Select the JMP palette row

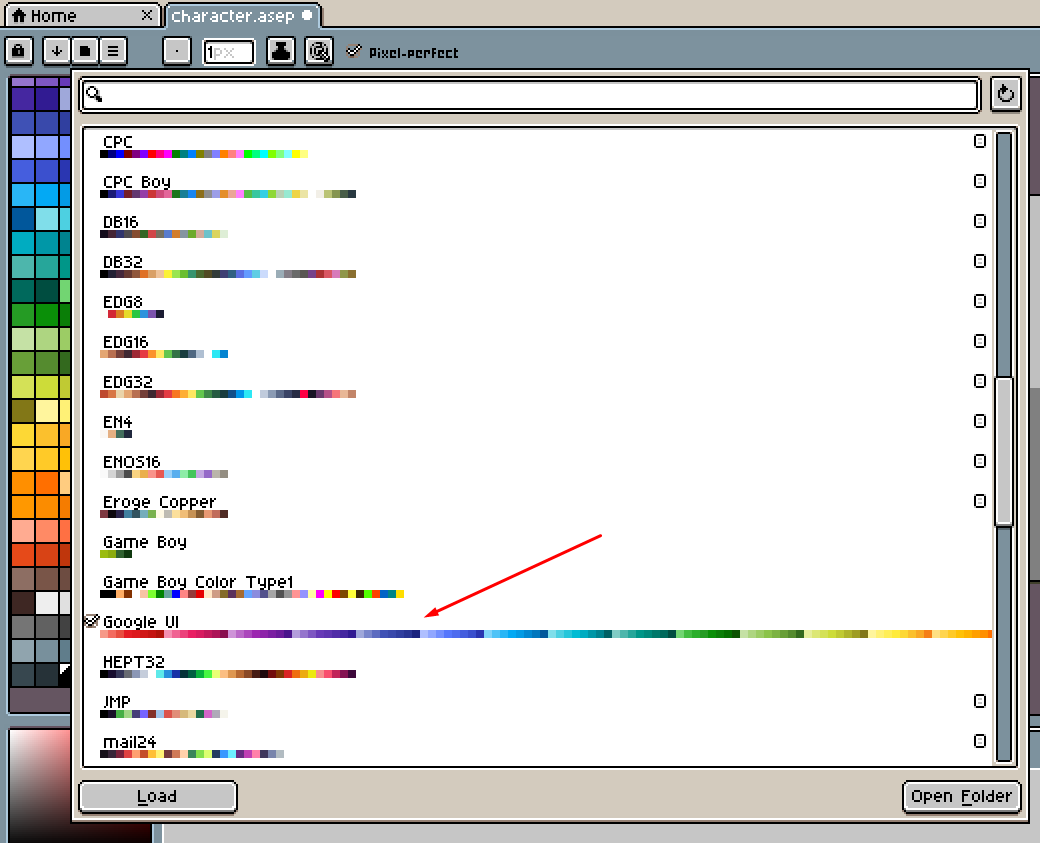click(537, 707)
